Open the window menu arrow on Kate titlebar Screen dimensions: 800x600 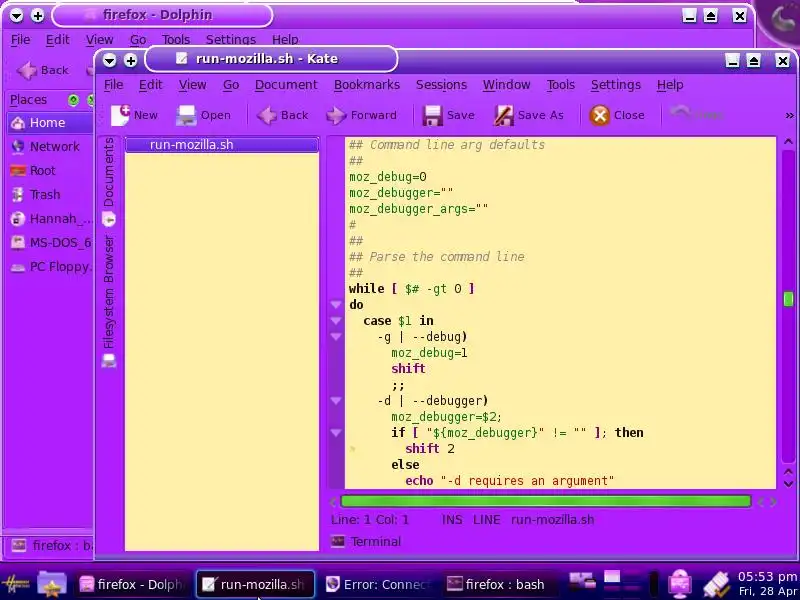(109, 61)
